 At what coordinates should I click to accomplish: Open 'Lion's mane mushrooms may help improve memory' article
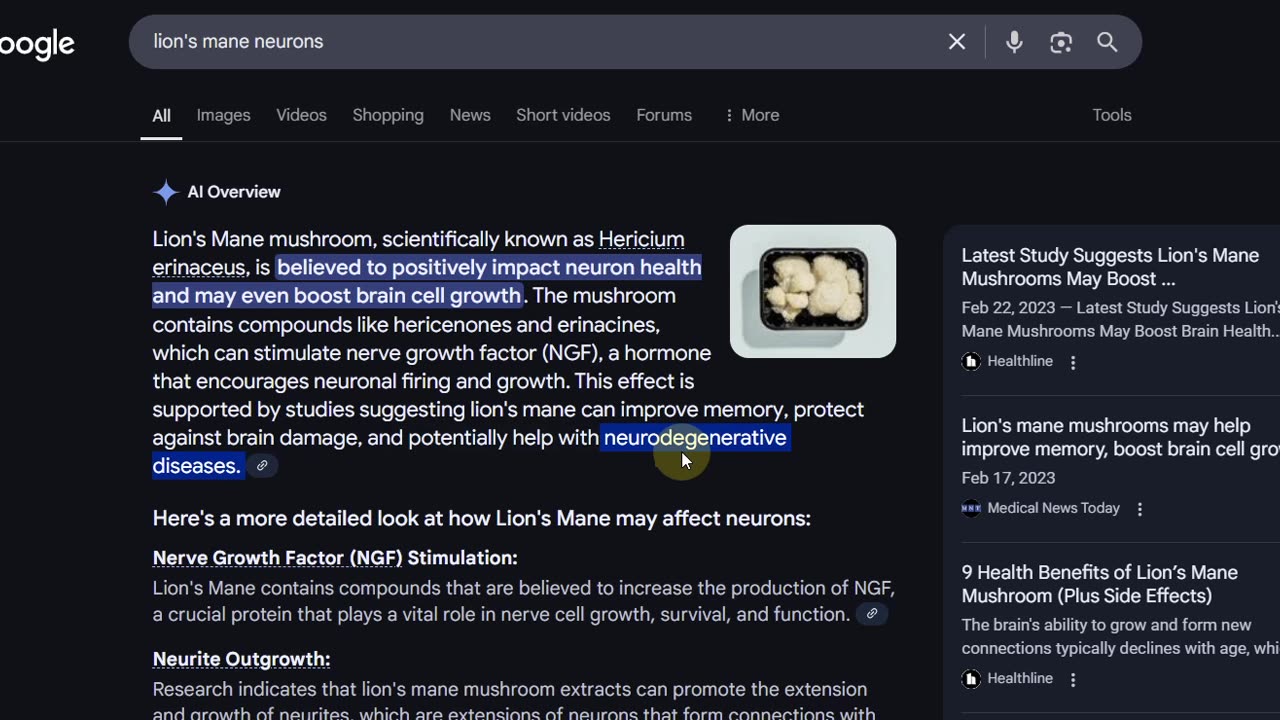[1120, 437]
